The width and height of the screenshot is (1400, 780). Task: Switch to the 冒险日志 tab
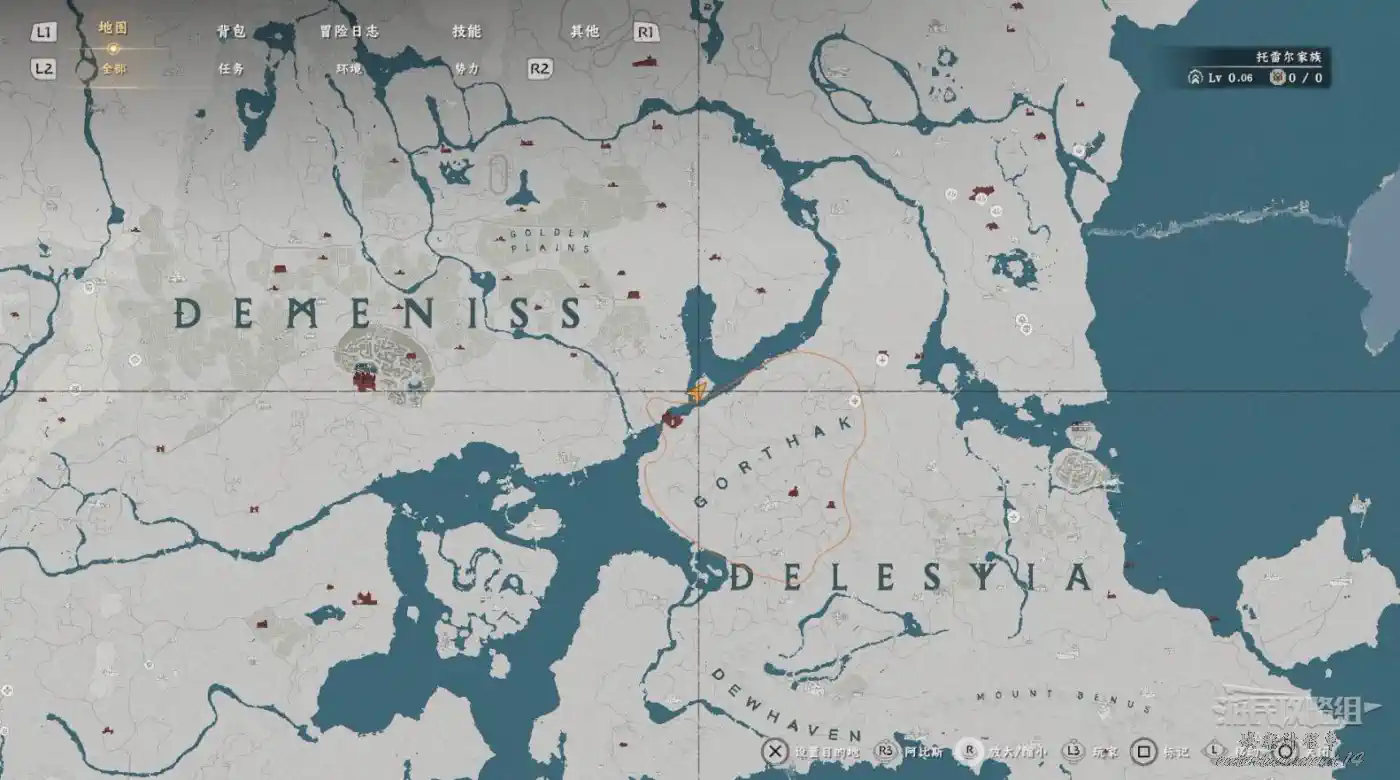[x=349, y=32]
